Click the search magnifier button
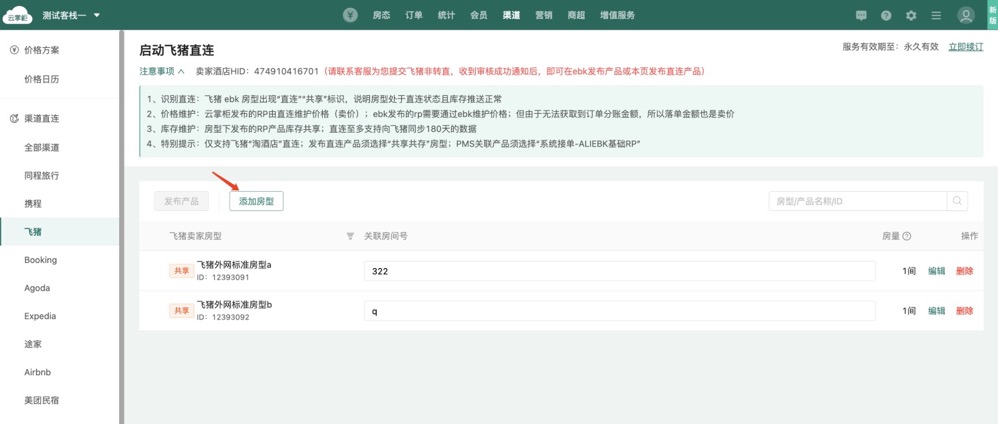998x424 pixels. coord(957,201)
